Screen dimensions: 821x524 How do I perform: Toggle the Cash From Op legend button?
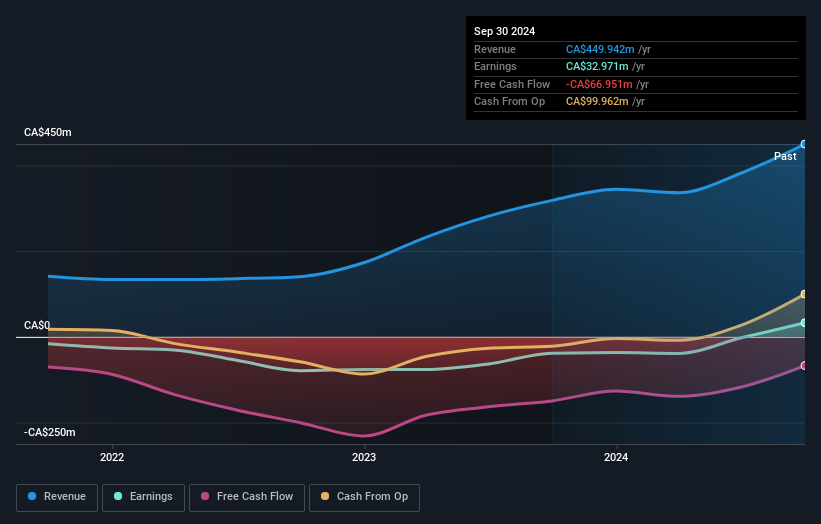tap(364, 497)
